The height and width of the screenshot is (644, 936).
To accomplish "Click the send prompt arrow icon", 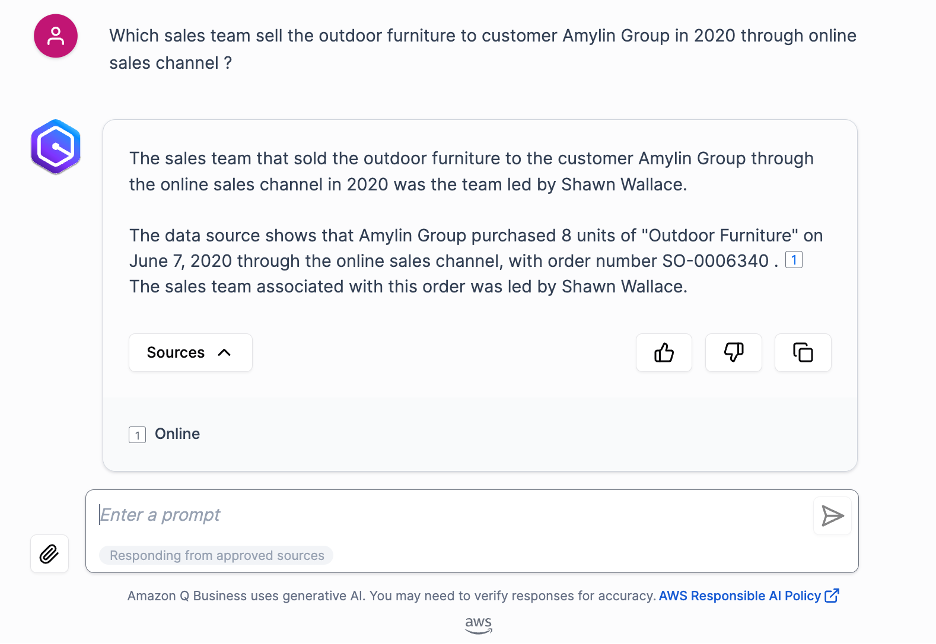I will tap(832, 515).
